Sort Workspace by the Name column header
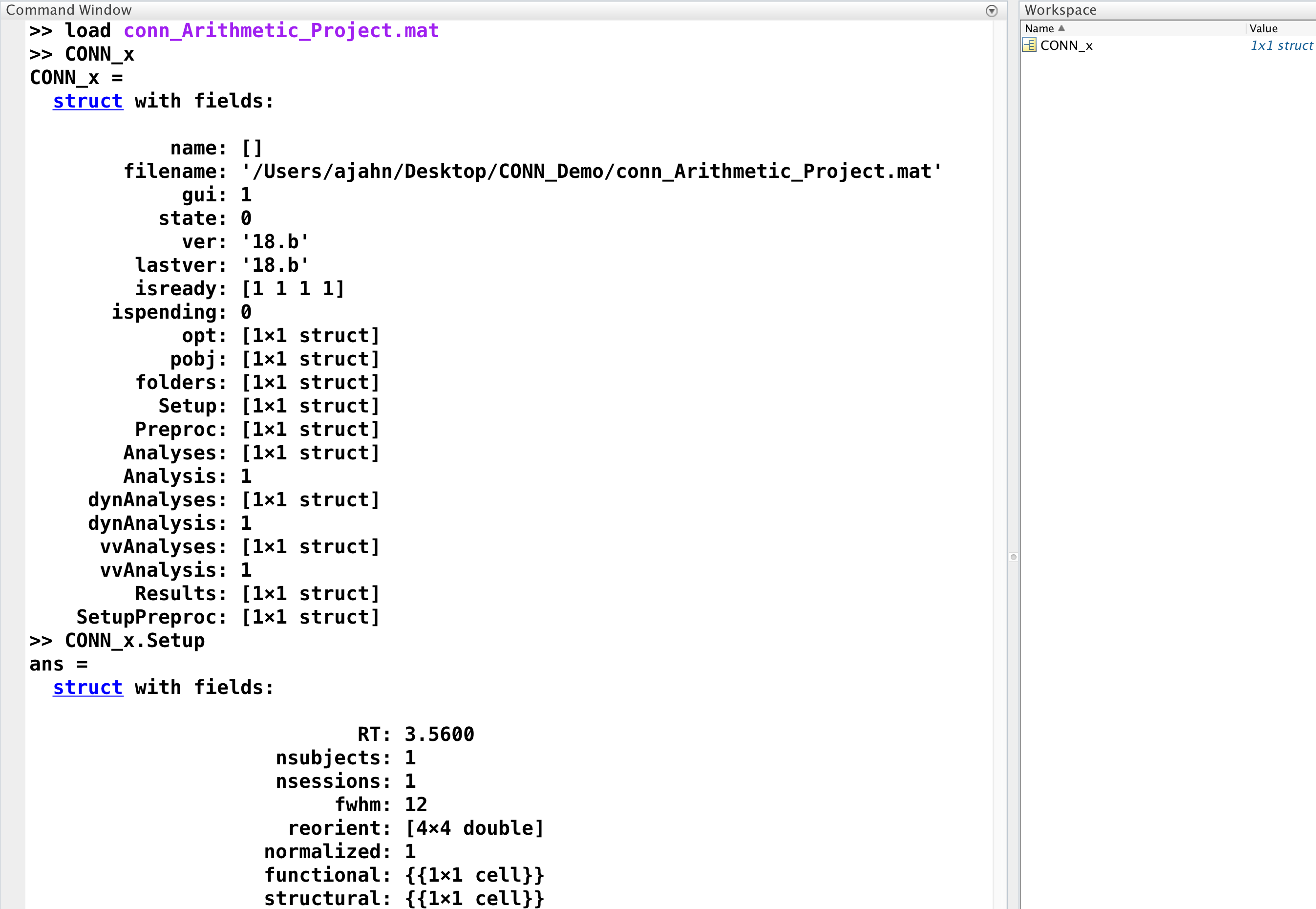The height and width of the screenshot is (909, 1316). click(1039, 28)
